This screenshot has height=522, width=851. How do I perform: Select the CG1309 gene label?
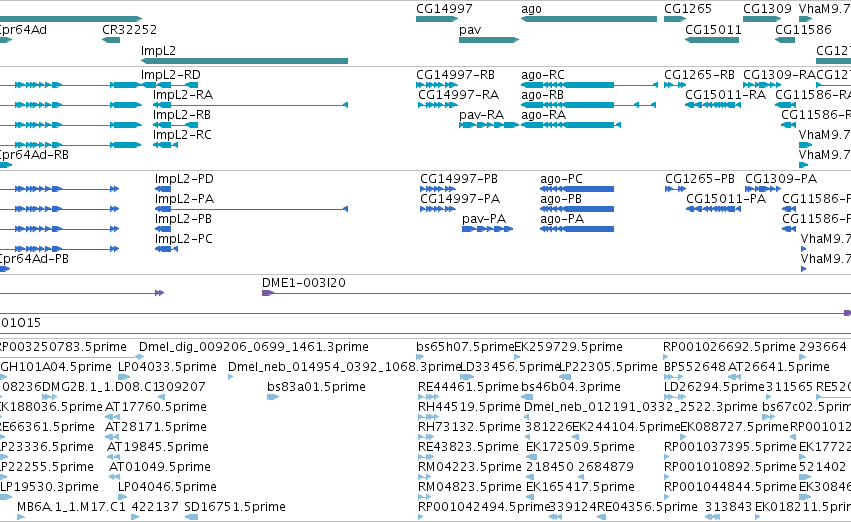coord(767,9)
